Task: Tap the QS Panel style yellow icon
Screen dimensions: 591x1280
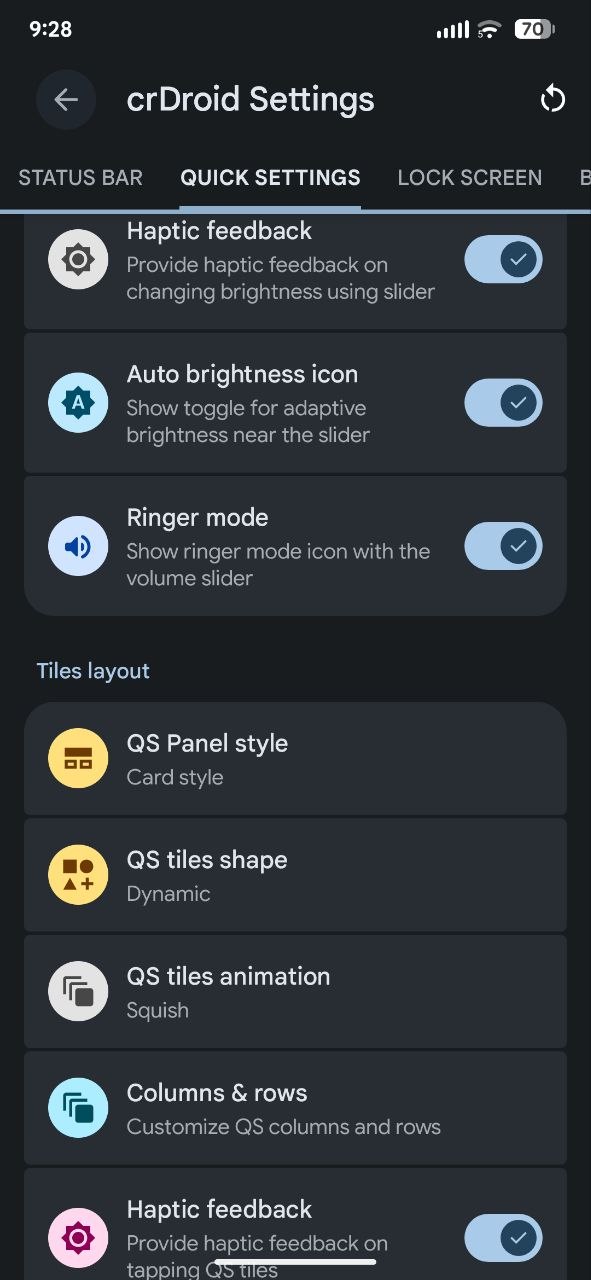Action: click(78, 759)
